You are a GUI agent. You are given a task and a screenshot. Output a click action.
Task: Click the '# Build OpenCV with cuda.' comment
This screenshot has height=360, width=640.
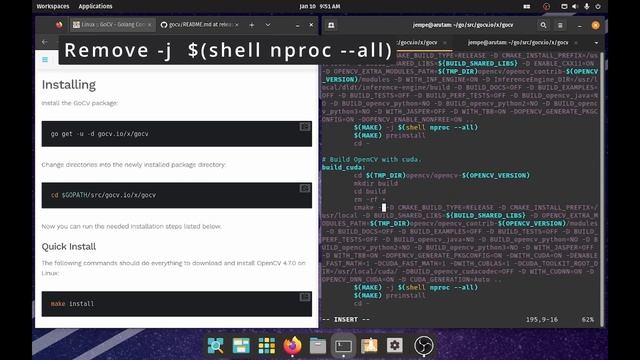tap(371, 159)
